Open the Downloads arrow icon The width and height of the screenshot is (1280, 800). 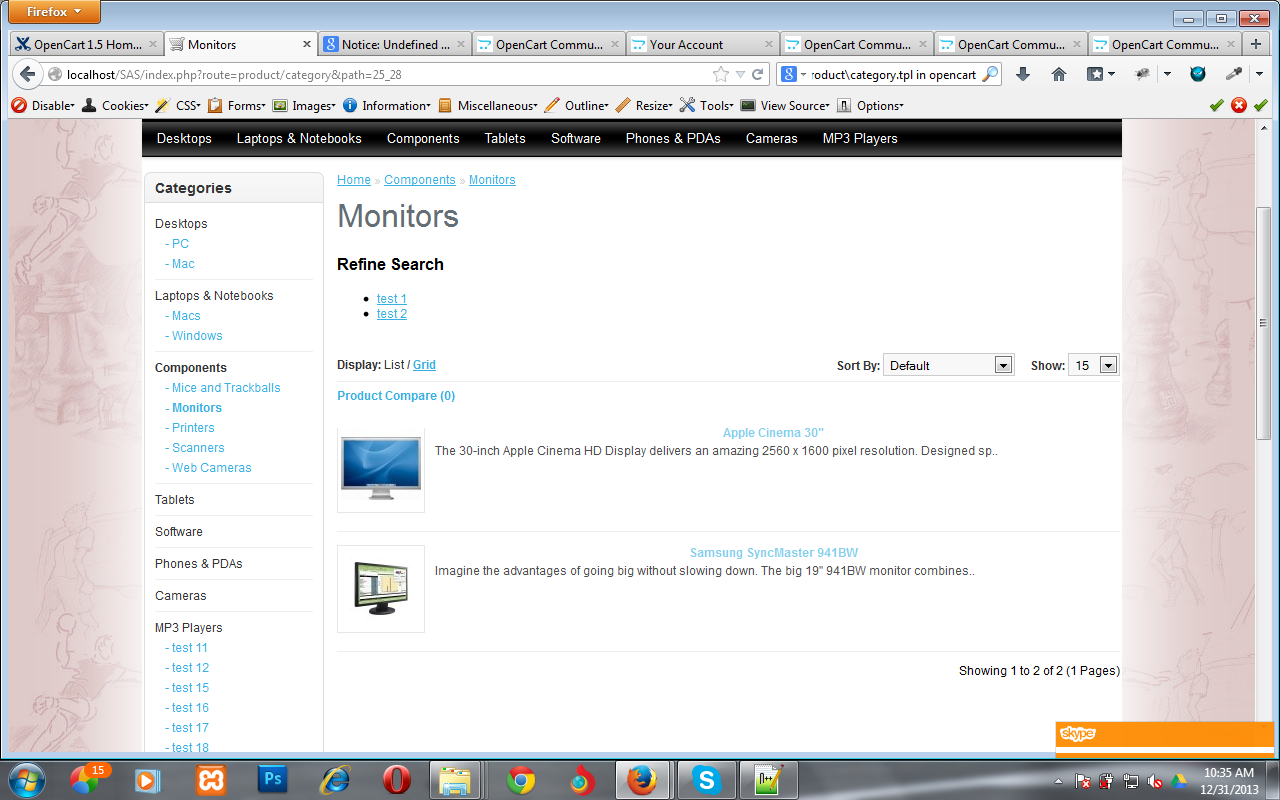(x=1022, y=74)
